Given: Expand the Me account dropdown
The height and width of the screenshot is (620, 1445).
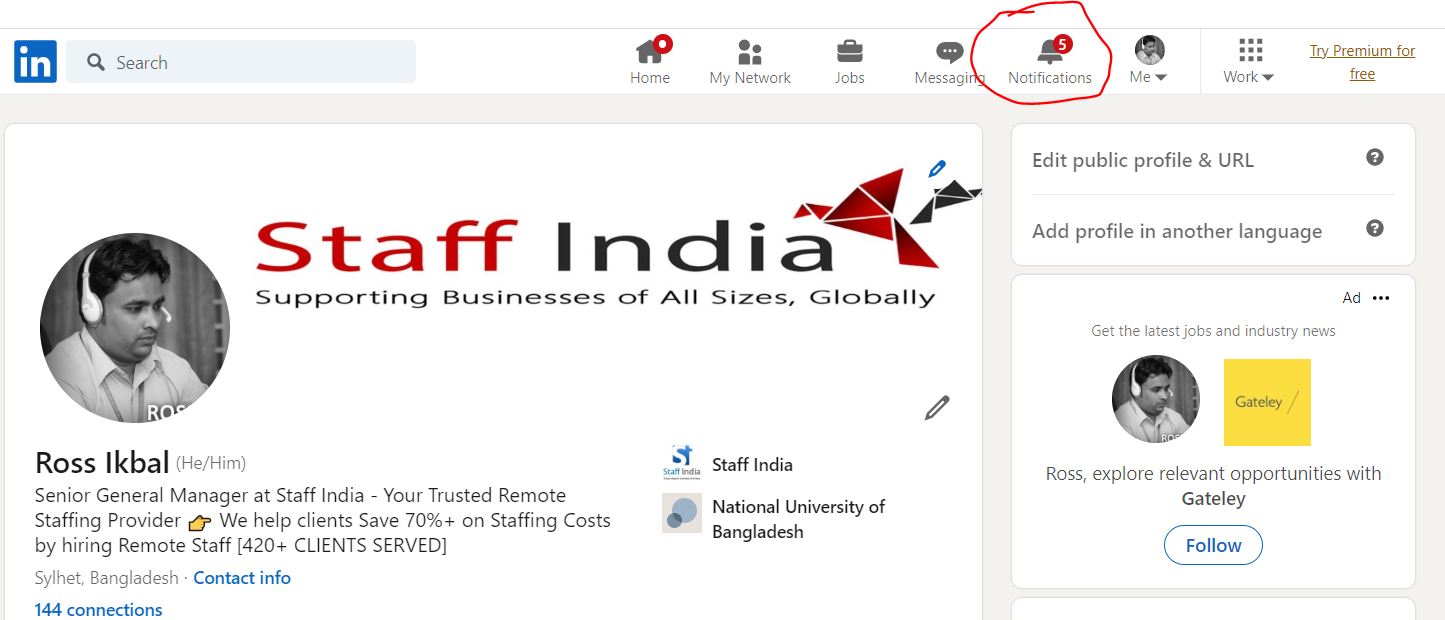Looking at the screenshot, I should [x=1149, y=62].
